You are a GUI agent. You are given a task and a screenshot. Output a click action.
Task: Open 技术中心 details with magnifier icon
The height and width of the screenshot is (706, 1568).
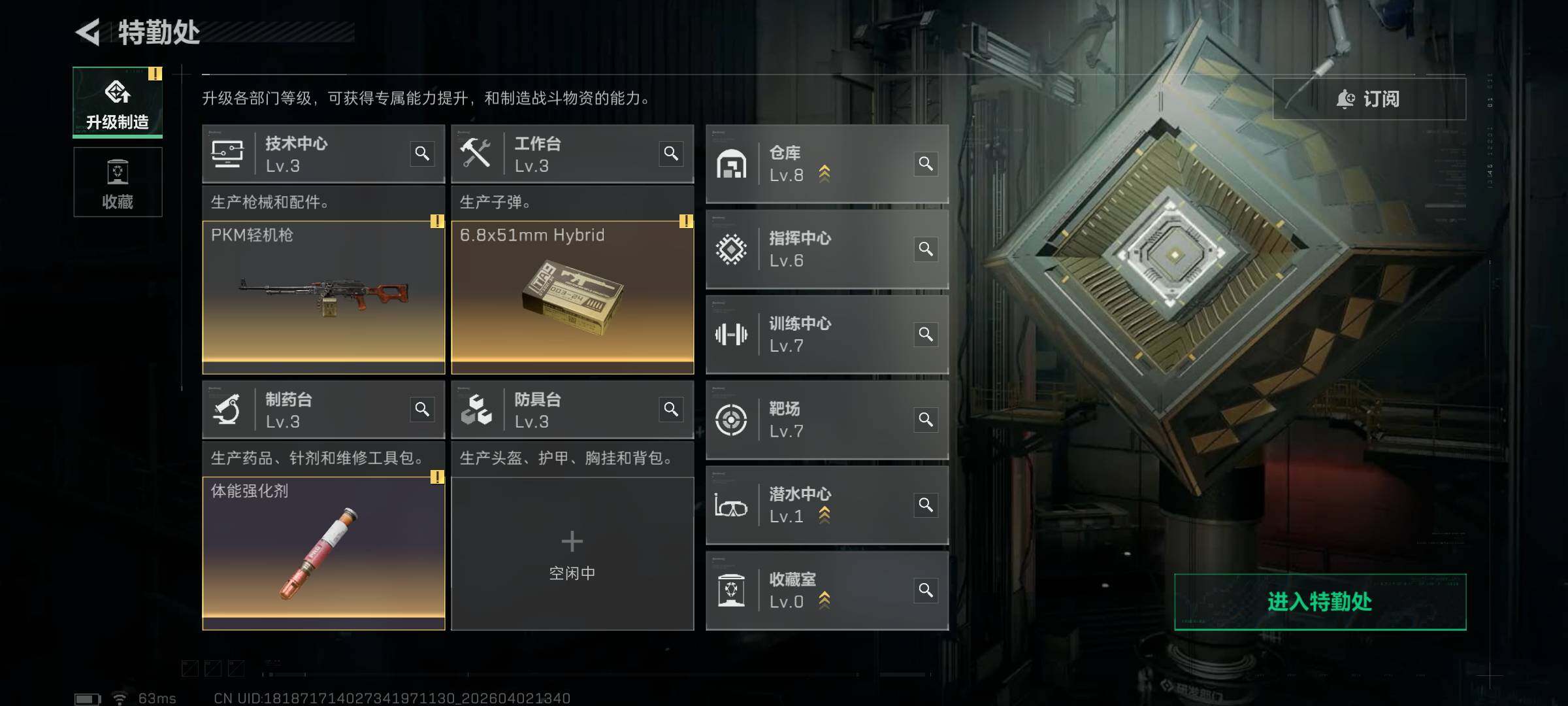pos(422,154)
